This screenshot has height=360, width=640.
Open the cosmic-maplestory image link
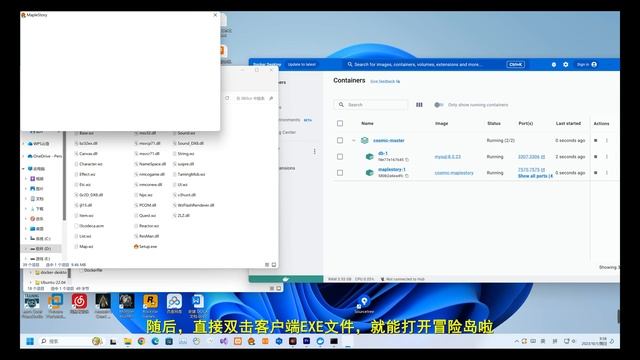tap(454, 173)
